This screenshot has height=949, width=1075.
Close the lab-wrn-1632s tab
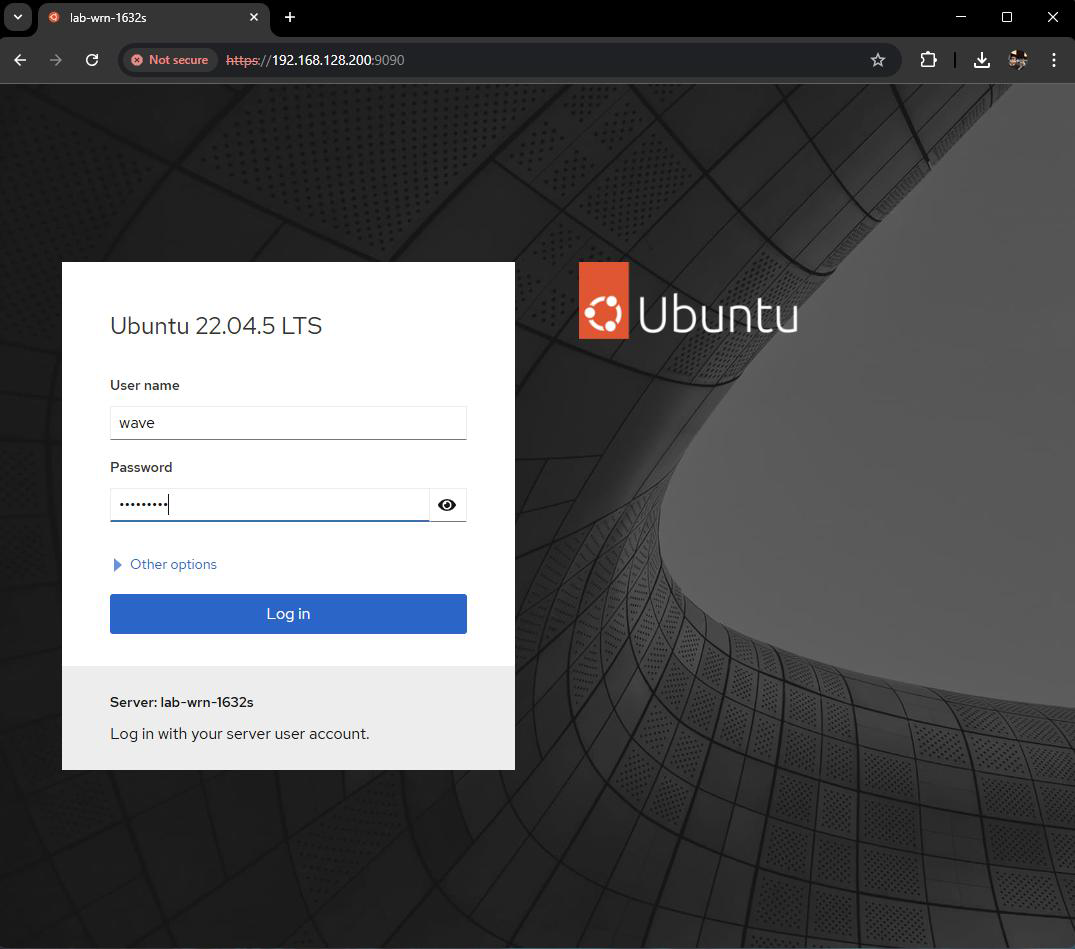coord(254,17)
